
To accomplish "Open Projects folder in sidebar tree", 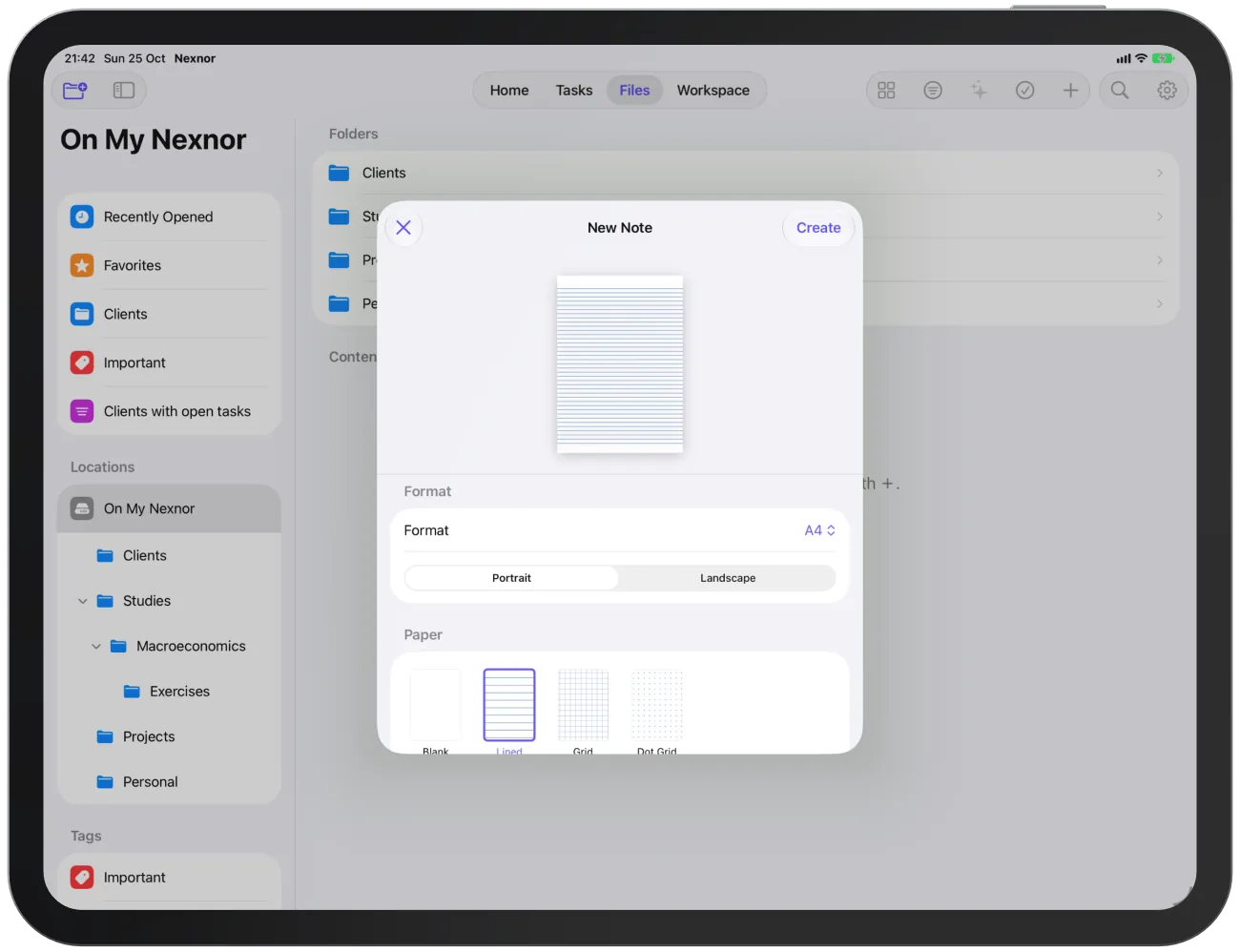I will coord(169,736).
